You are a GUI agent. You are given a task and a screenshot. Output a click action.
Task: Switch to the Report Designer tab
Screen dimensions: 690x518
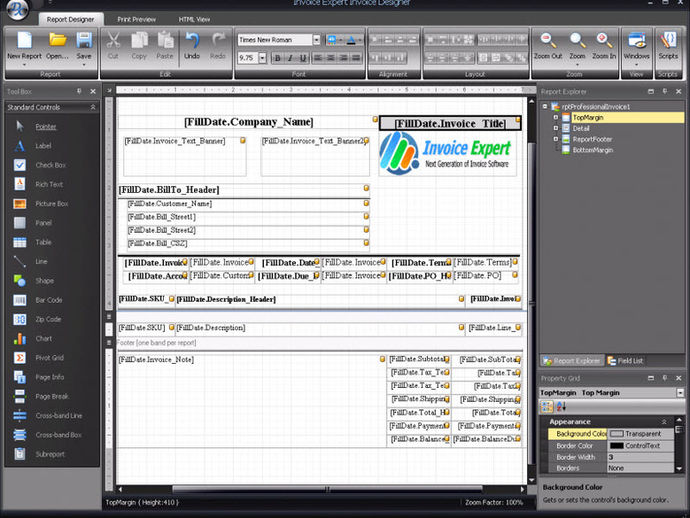70,19
